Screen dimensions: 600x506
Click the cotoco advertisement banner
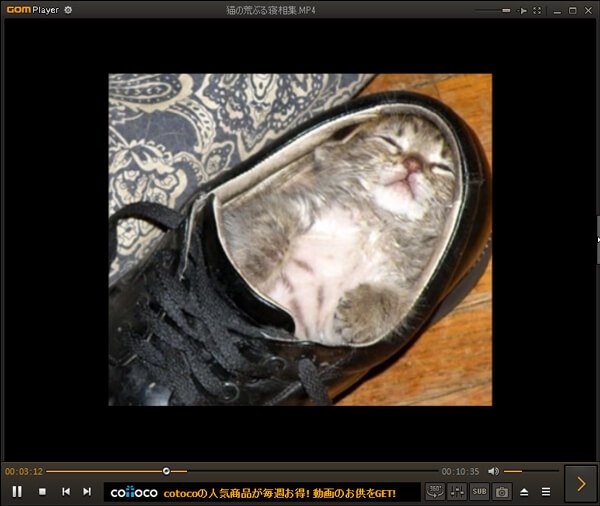pyautogui.click(x=262, y=492)
